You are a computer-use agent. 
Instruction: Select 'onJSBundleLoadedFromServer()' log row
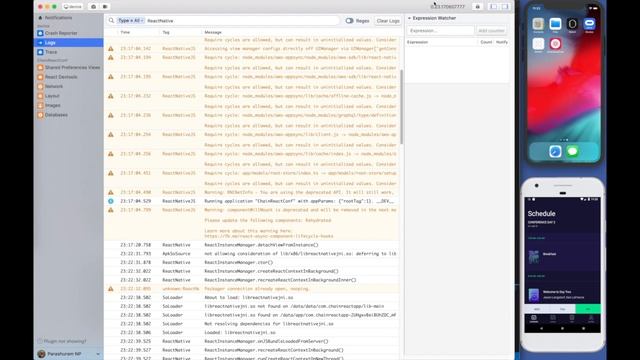click(x=252, y=341)
